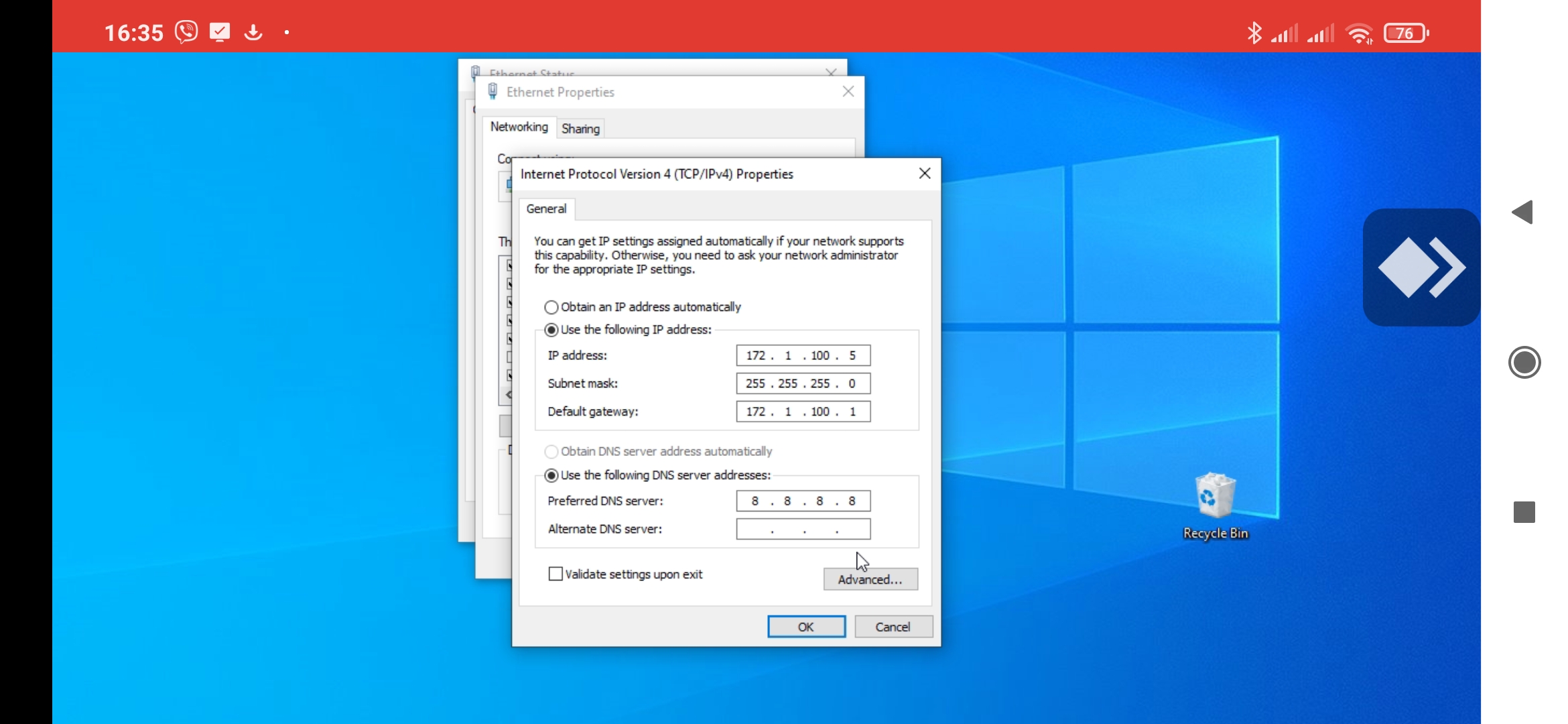Tap the Viber notification icon
The image size is (1568, 724).
click(186, 32)
